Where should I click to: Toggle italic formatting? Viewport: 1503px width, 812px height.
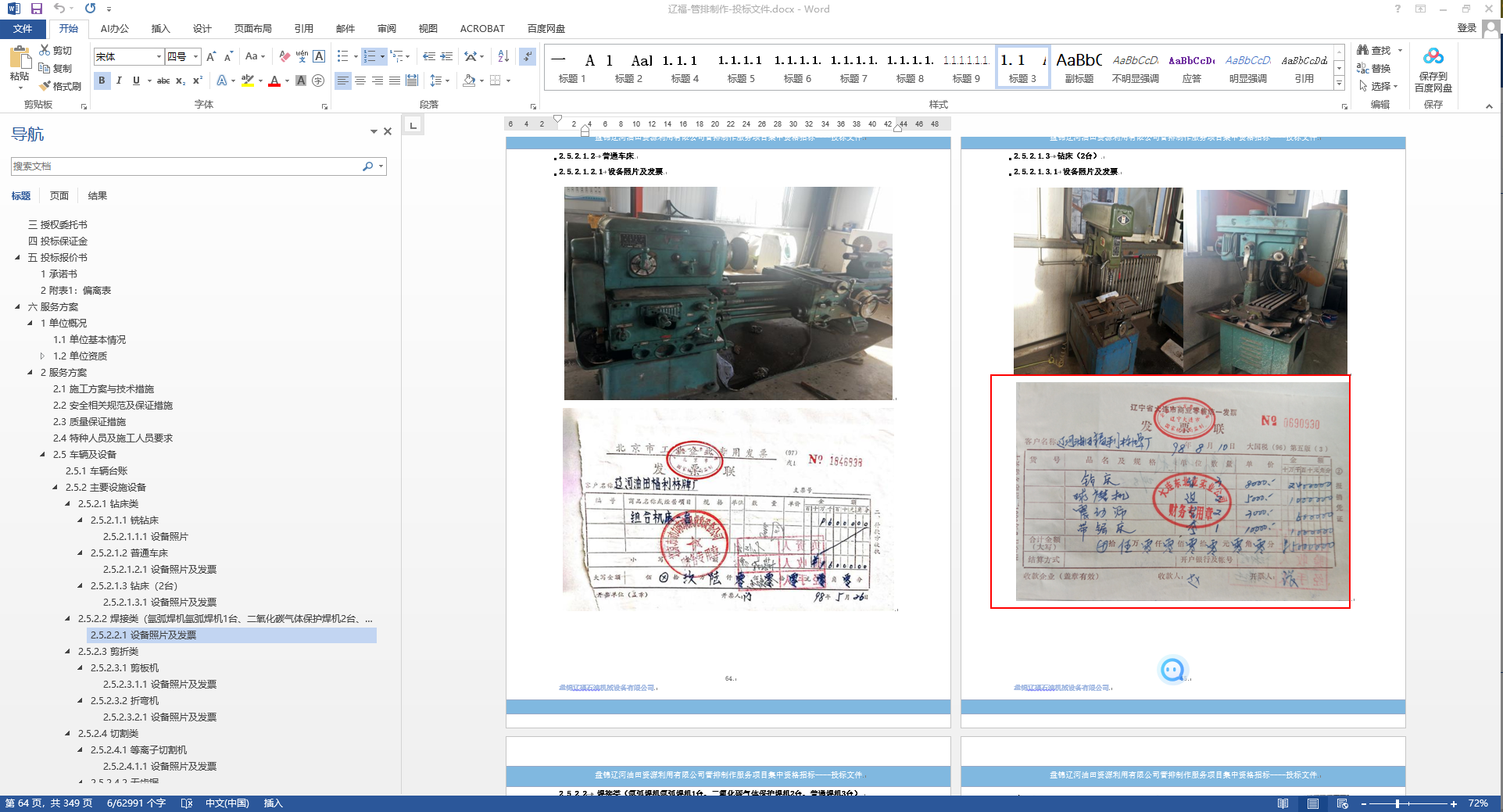[x=119, y=80]
